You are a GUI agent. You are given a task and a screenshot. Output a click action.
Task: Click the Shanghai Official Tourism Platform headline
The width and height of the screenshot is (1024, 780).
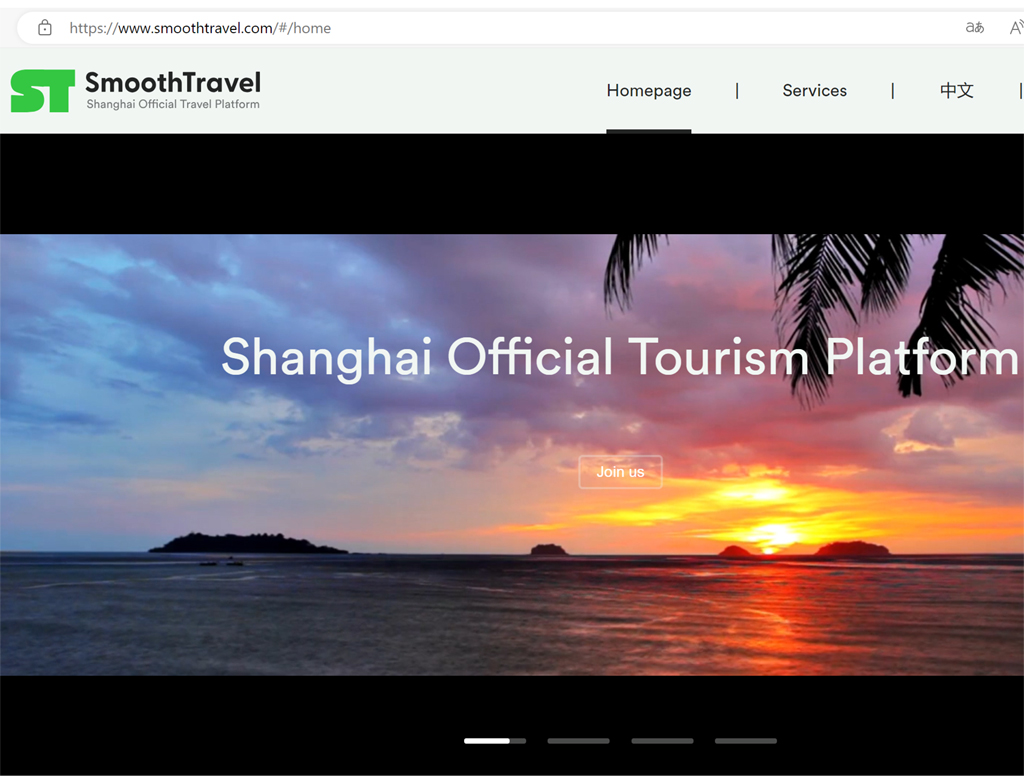[619, 358]
